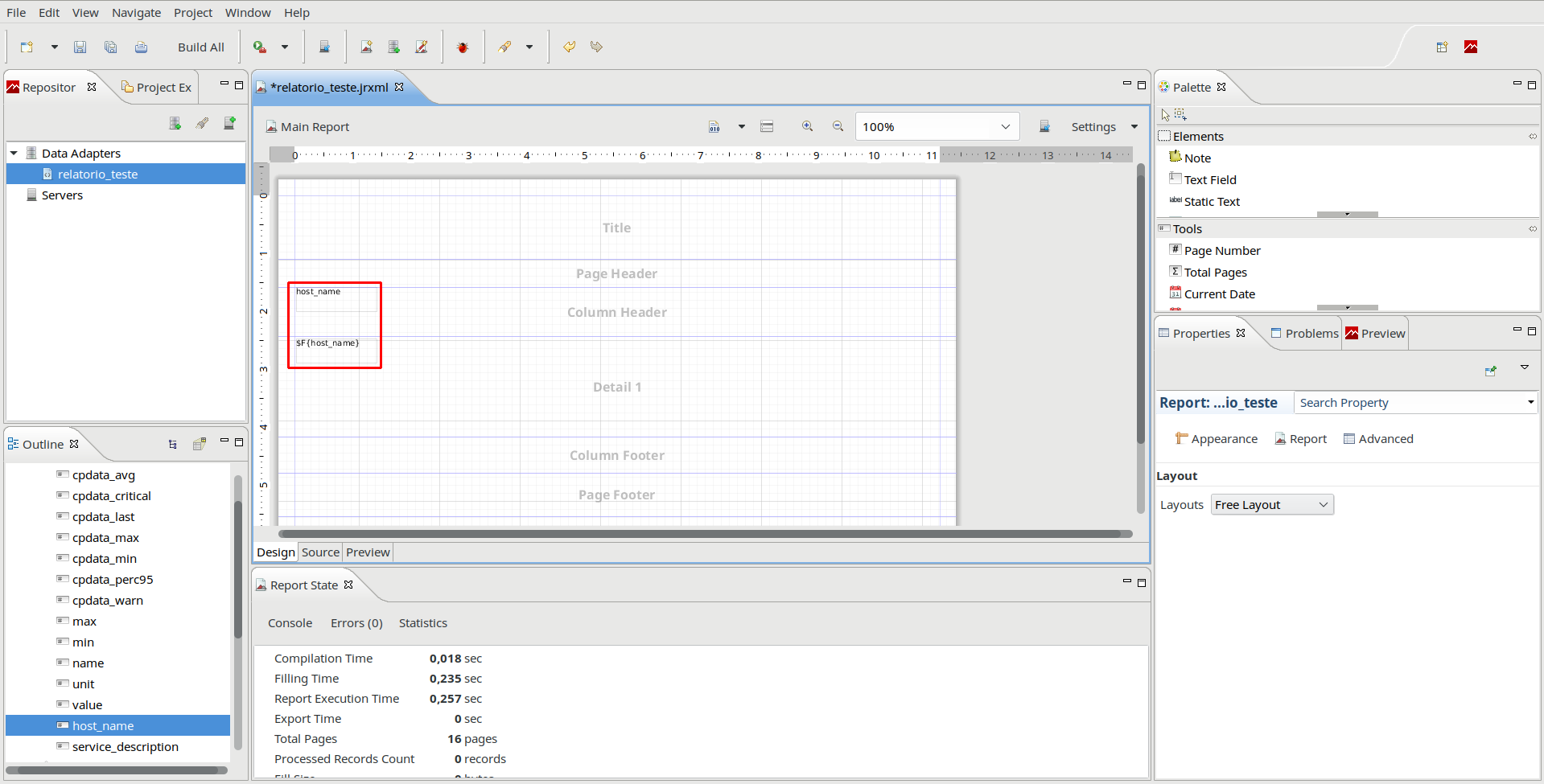The image size is (1544, 784).
Task: Open the 100% zoom level dropdown
Action: [1005, 127]
